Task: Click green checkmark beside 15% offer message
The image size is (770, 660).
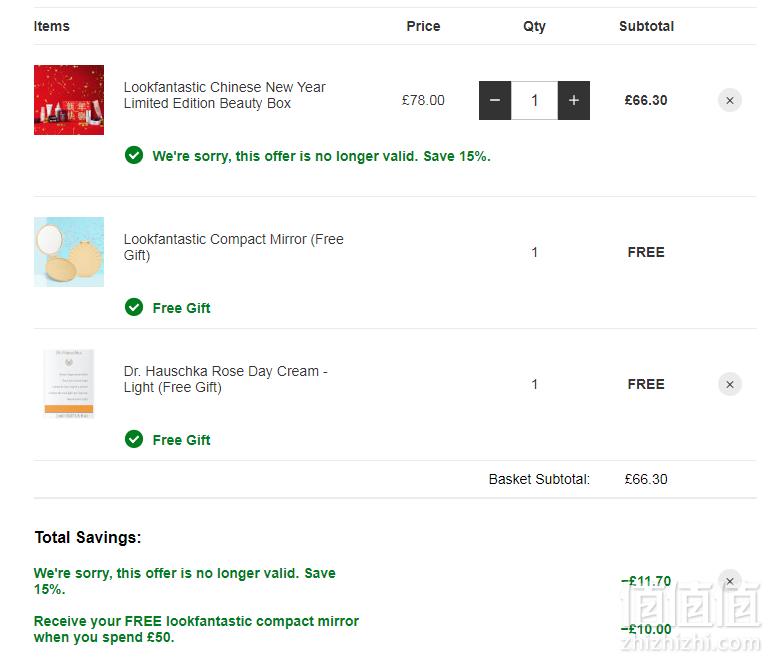Action: tap(134, 155)
